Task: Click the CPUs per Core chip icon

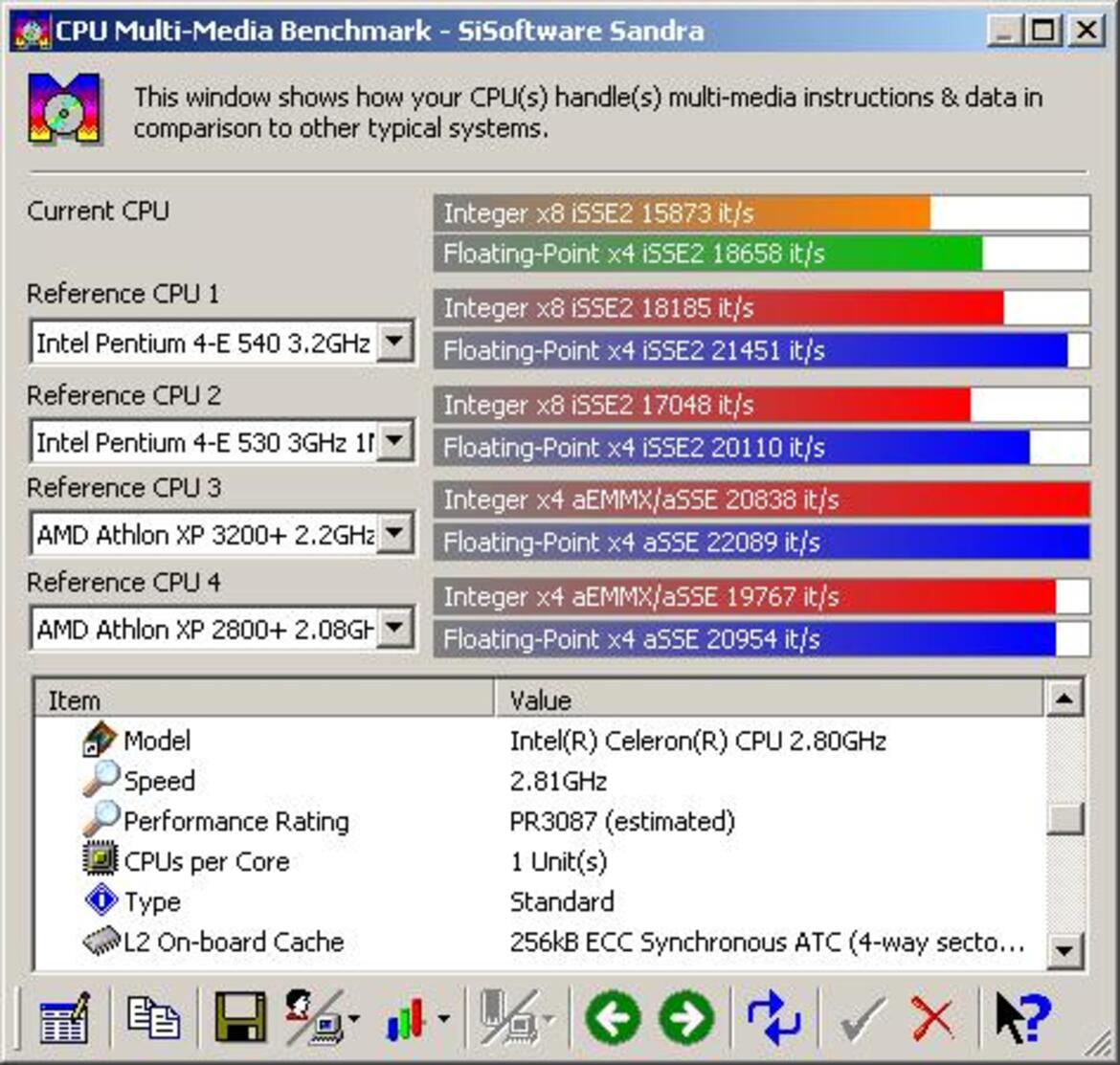Action: 100,859
